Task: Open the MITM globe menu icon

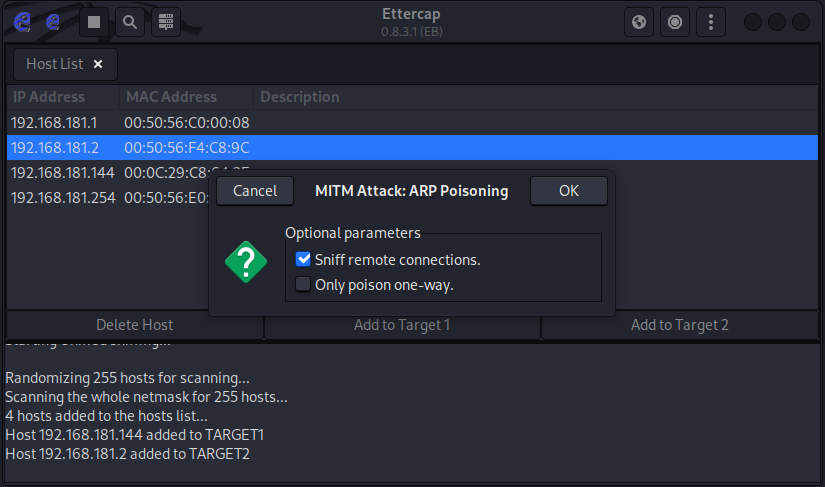Action: click(639, 22)
